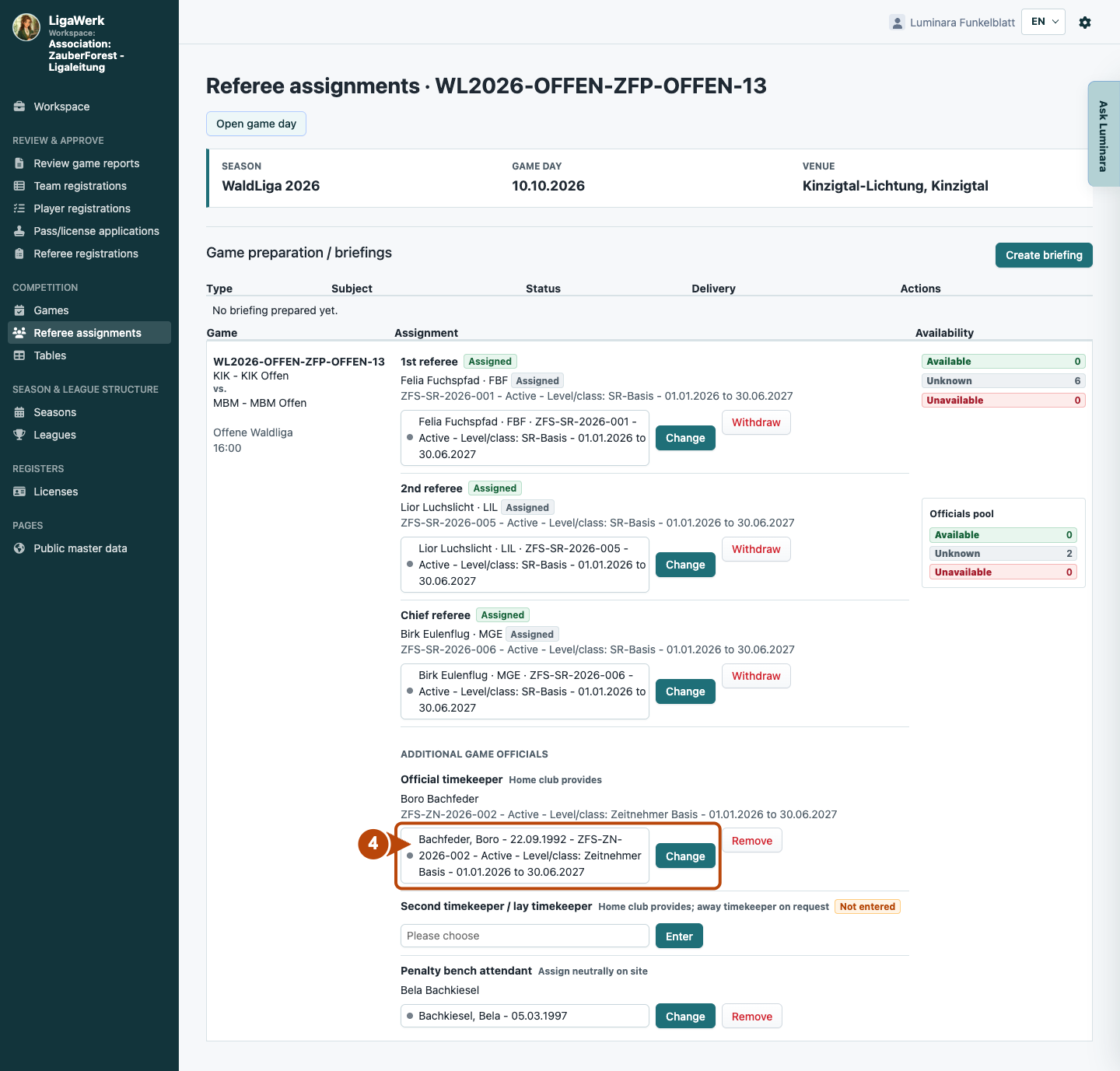Click the Tables grid icon
The width and height of the screenshot is (1120, 1071).
click(x=19, y=355)
